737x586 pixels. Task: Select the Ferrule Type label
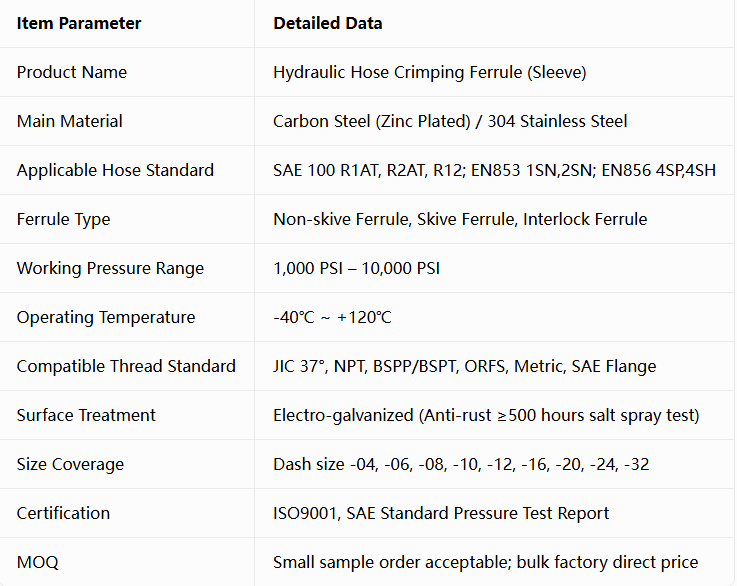(x=63, y=219)
